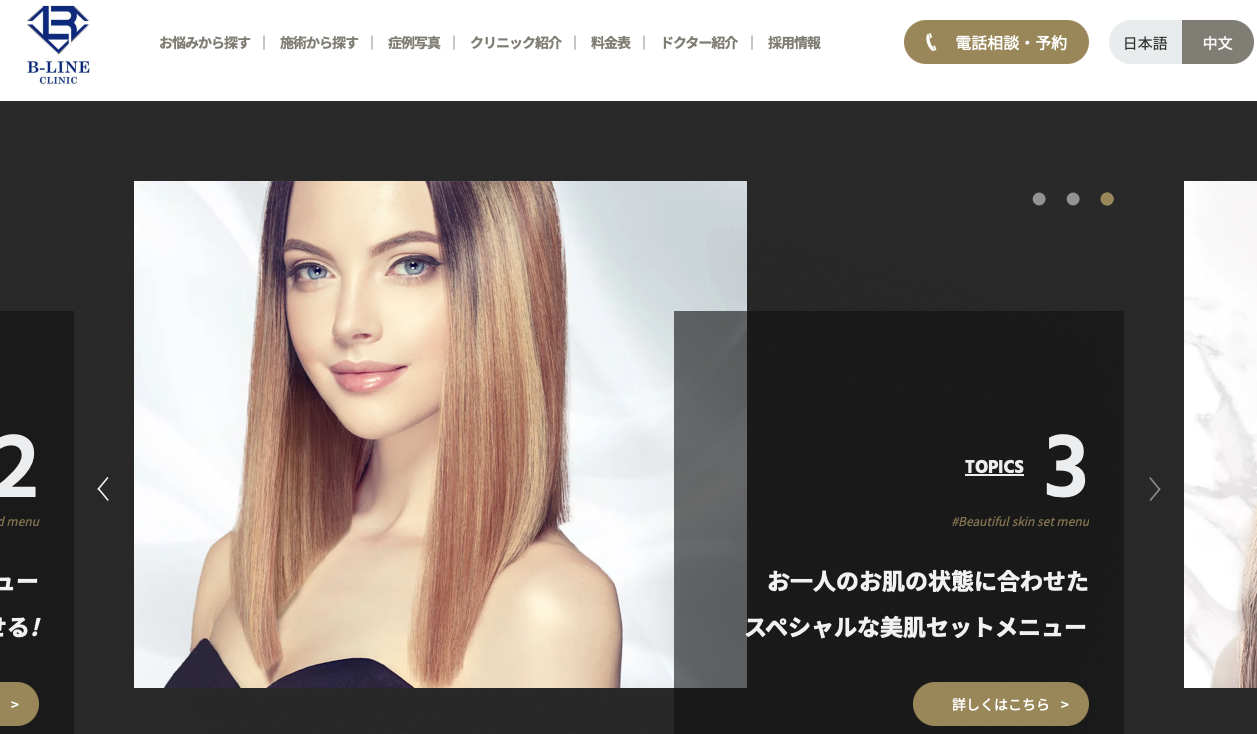The image size is (1257, 734).
Task: Click the B-LINE Clinic diamond logo
Action: click(x=57, y=42)
